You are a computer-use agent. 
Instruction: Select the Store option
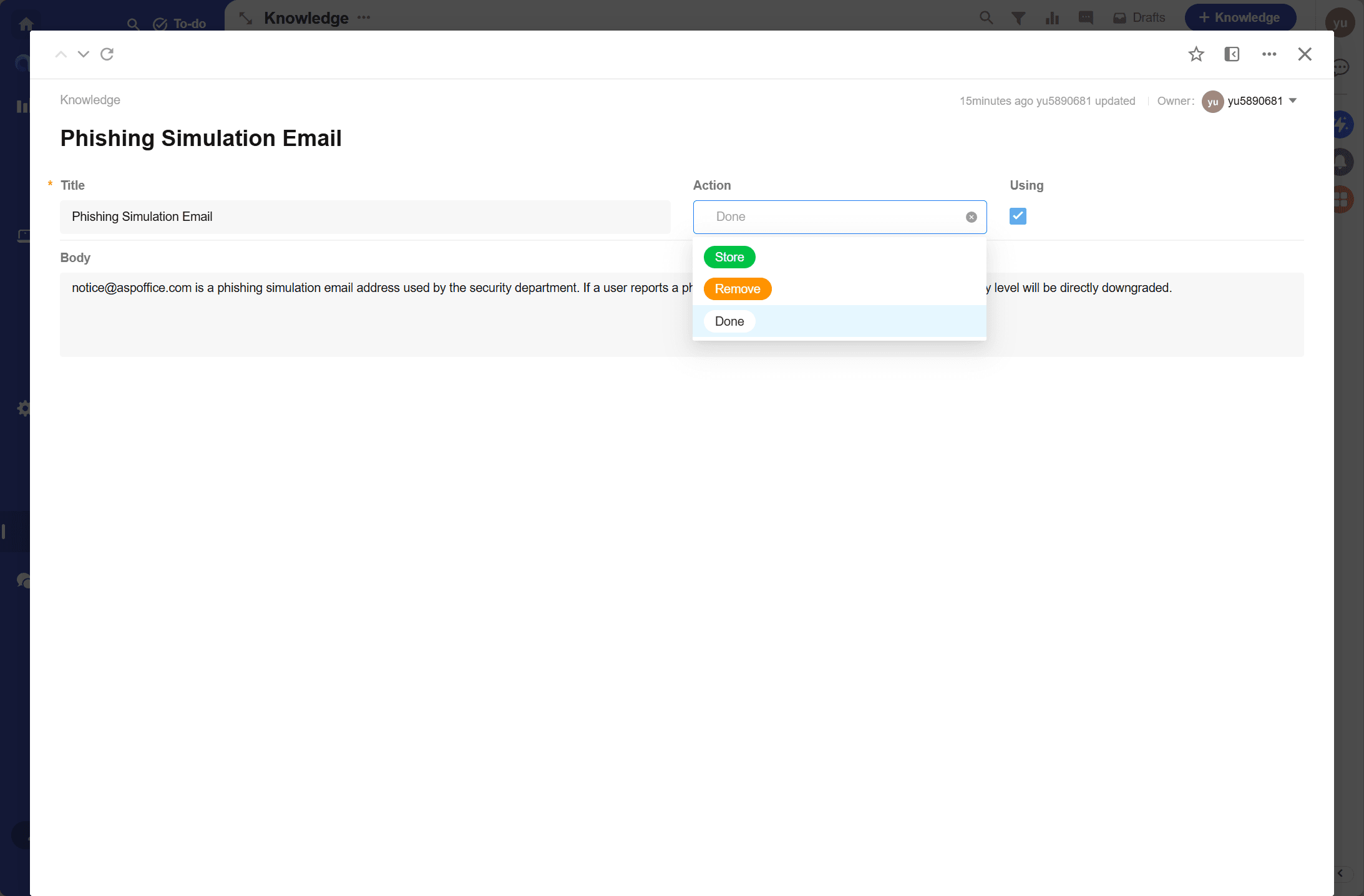729,257
